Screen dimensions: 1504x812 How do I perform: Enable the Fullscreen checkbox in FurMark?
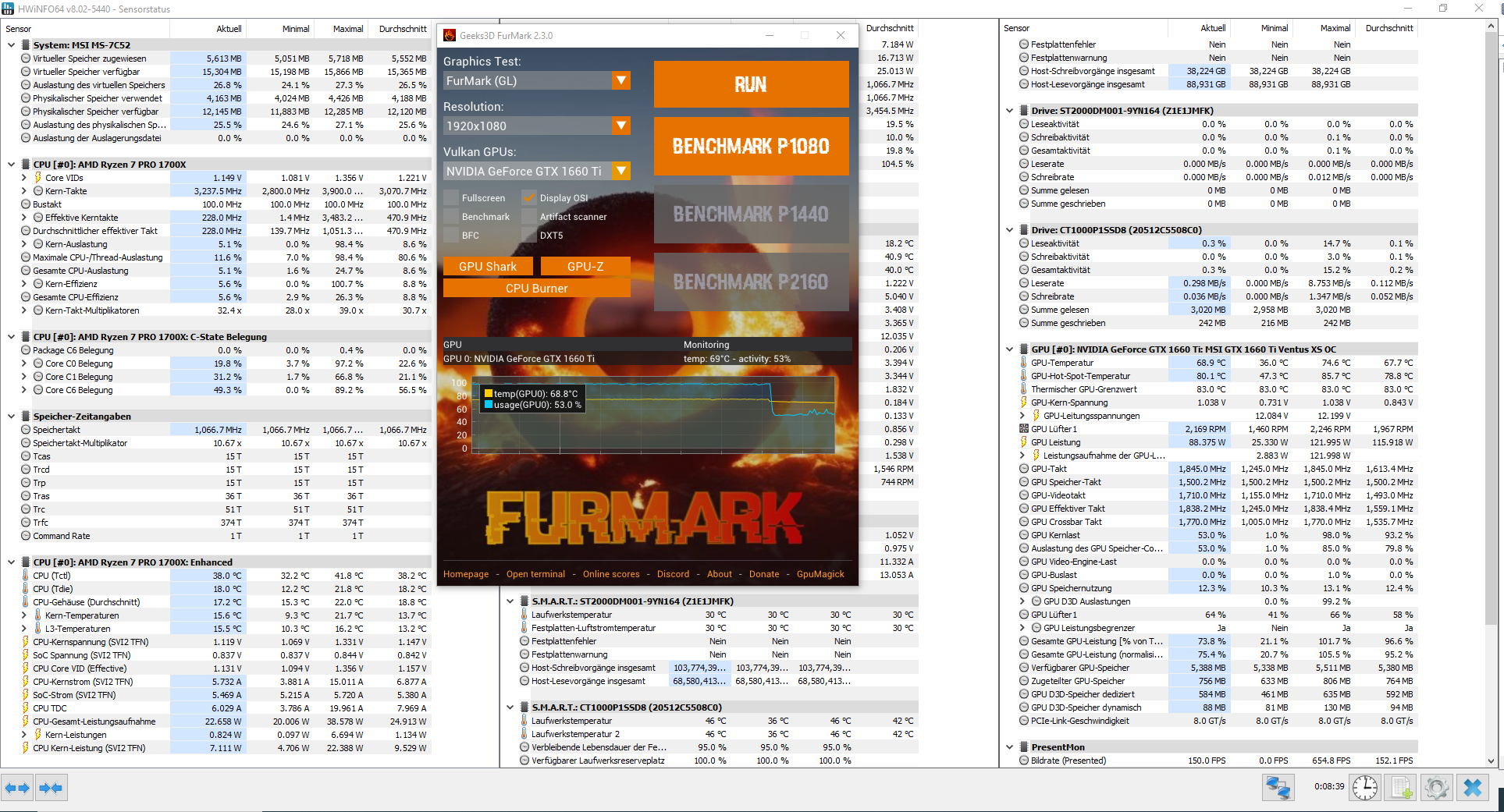450,198
